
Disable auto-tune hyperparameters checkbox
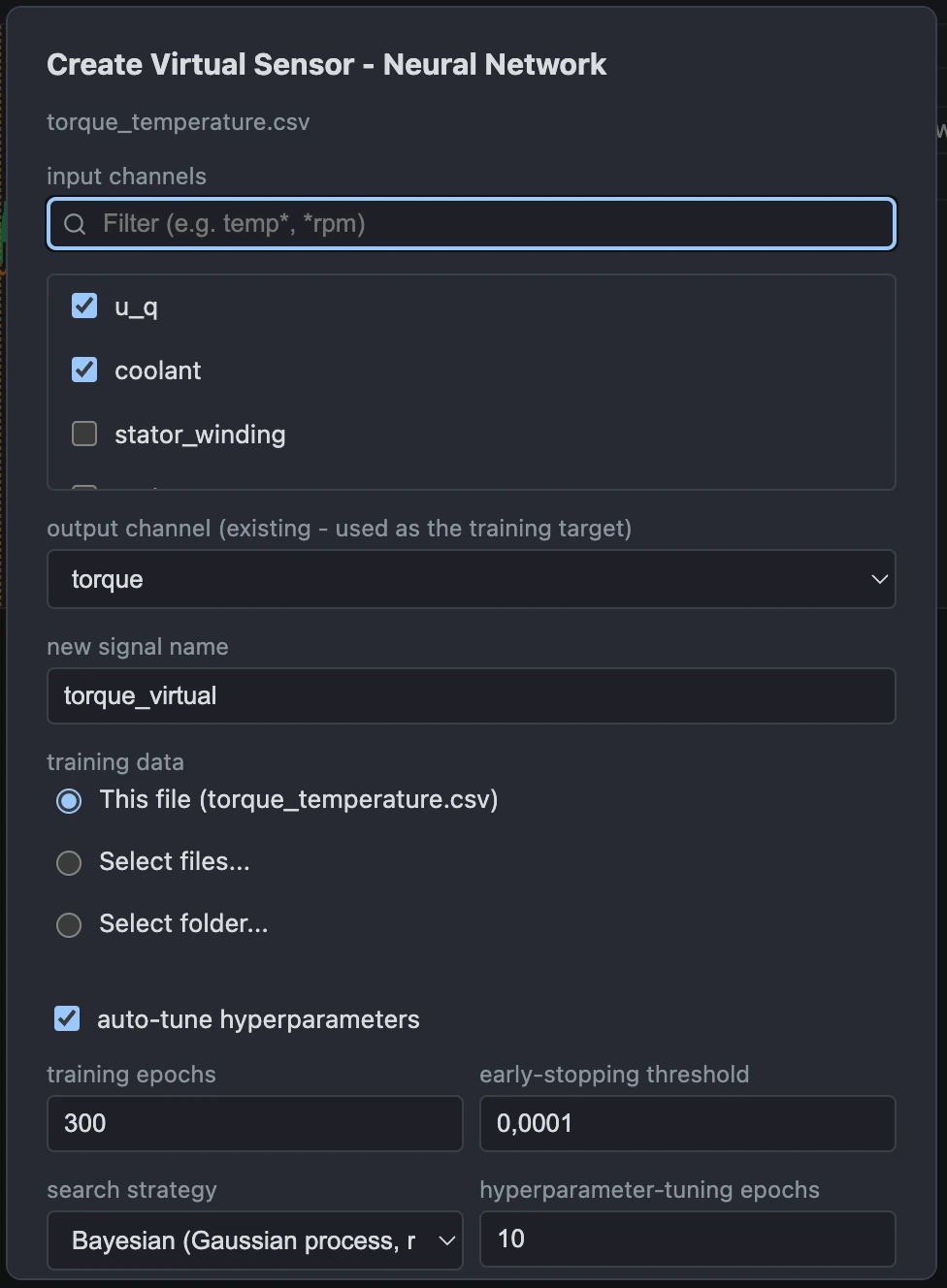click(67, 1018)
